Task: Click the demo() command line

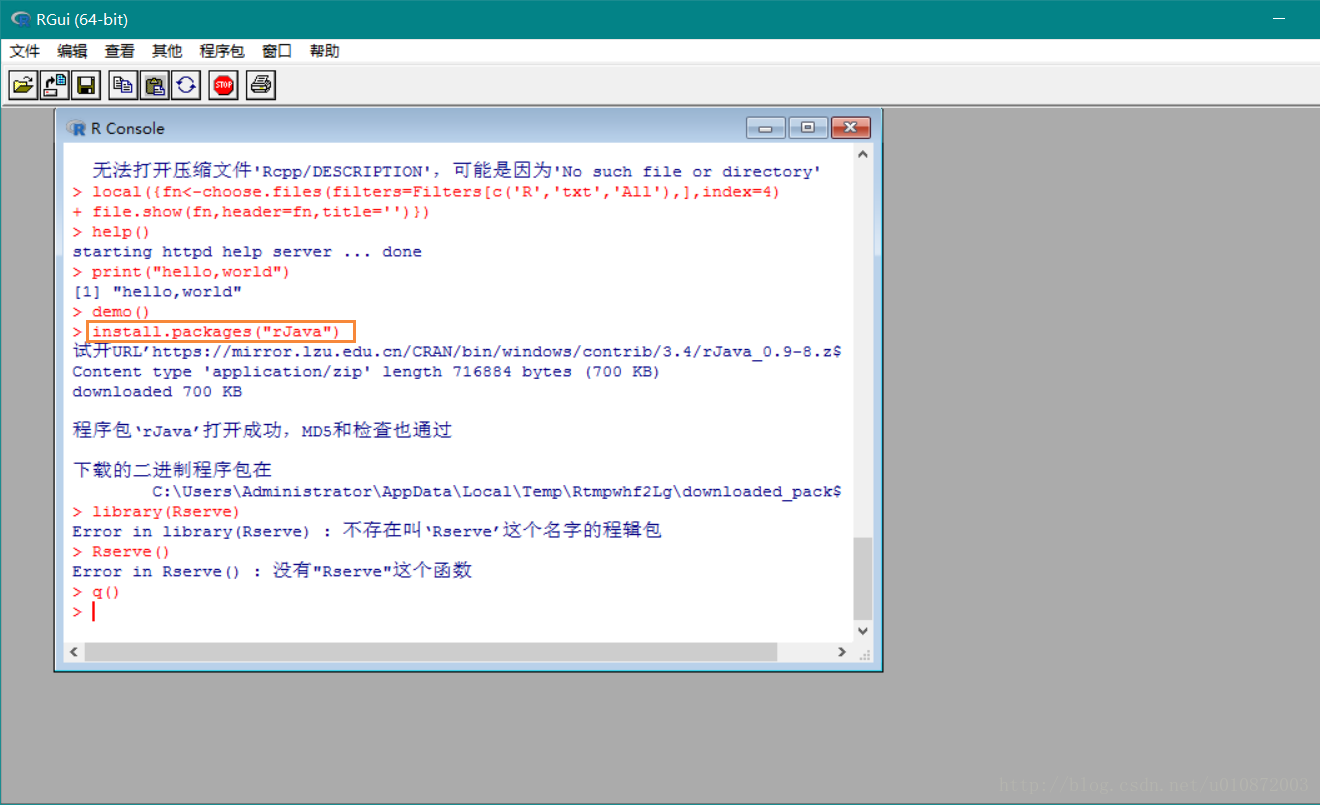Action: pos(111,311)
